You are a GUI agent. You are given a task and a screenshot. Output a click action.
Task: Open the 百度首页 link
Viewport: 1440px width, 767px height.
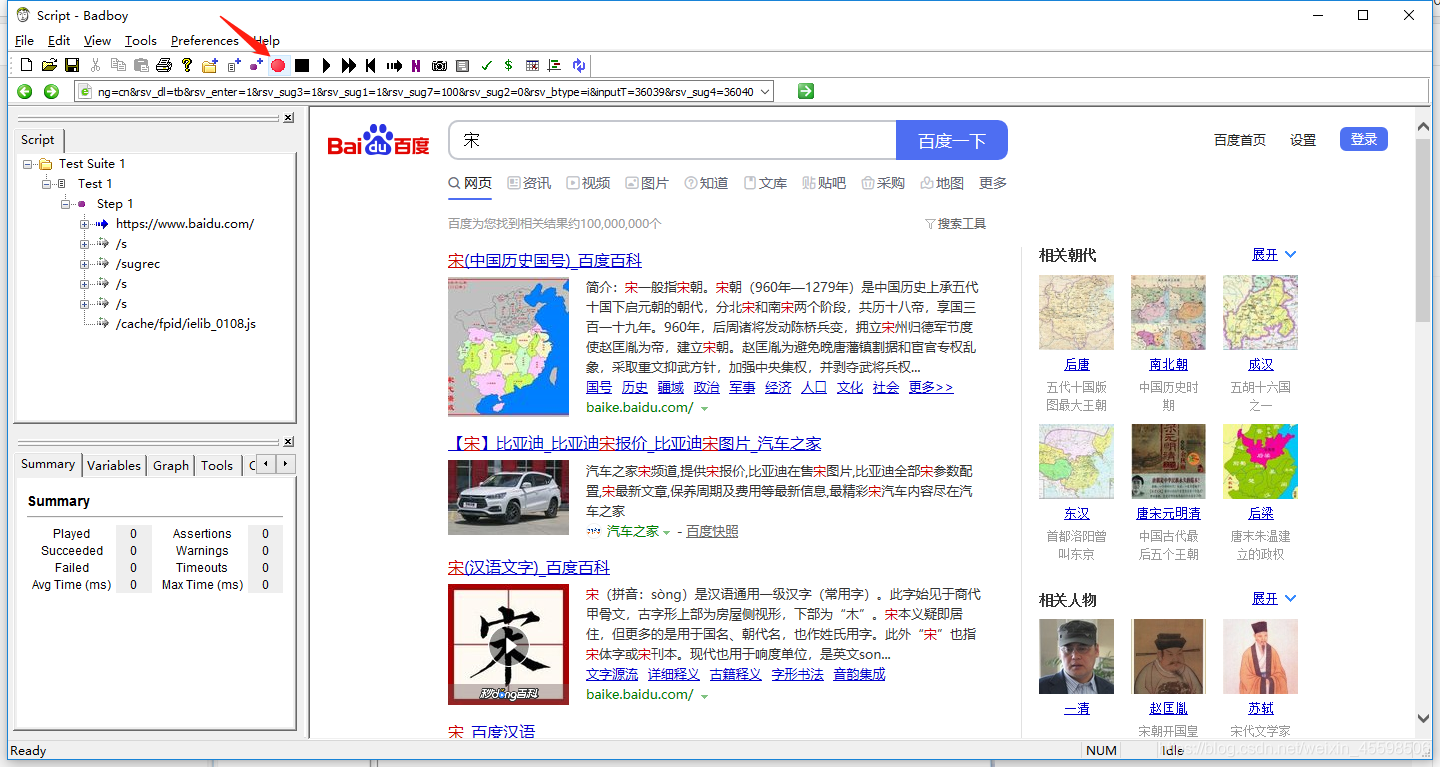click(x=1240, y=140)
